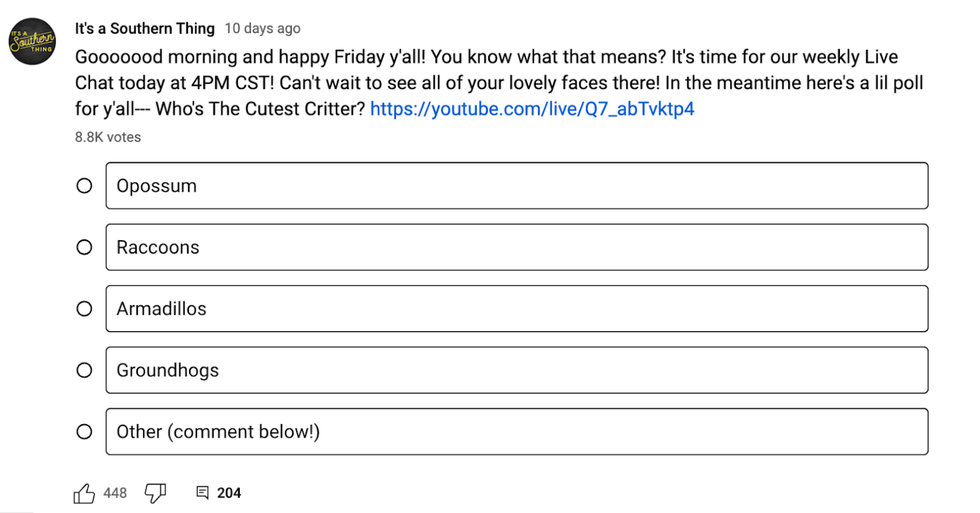
Task: Choose 'Other (comment below!)' option box
Action: (516, 432)
